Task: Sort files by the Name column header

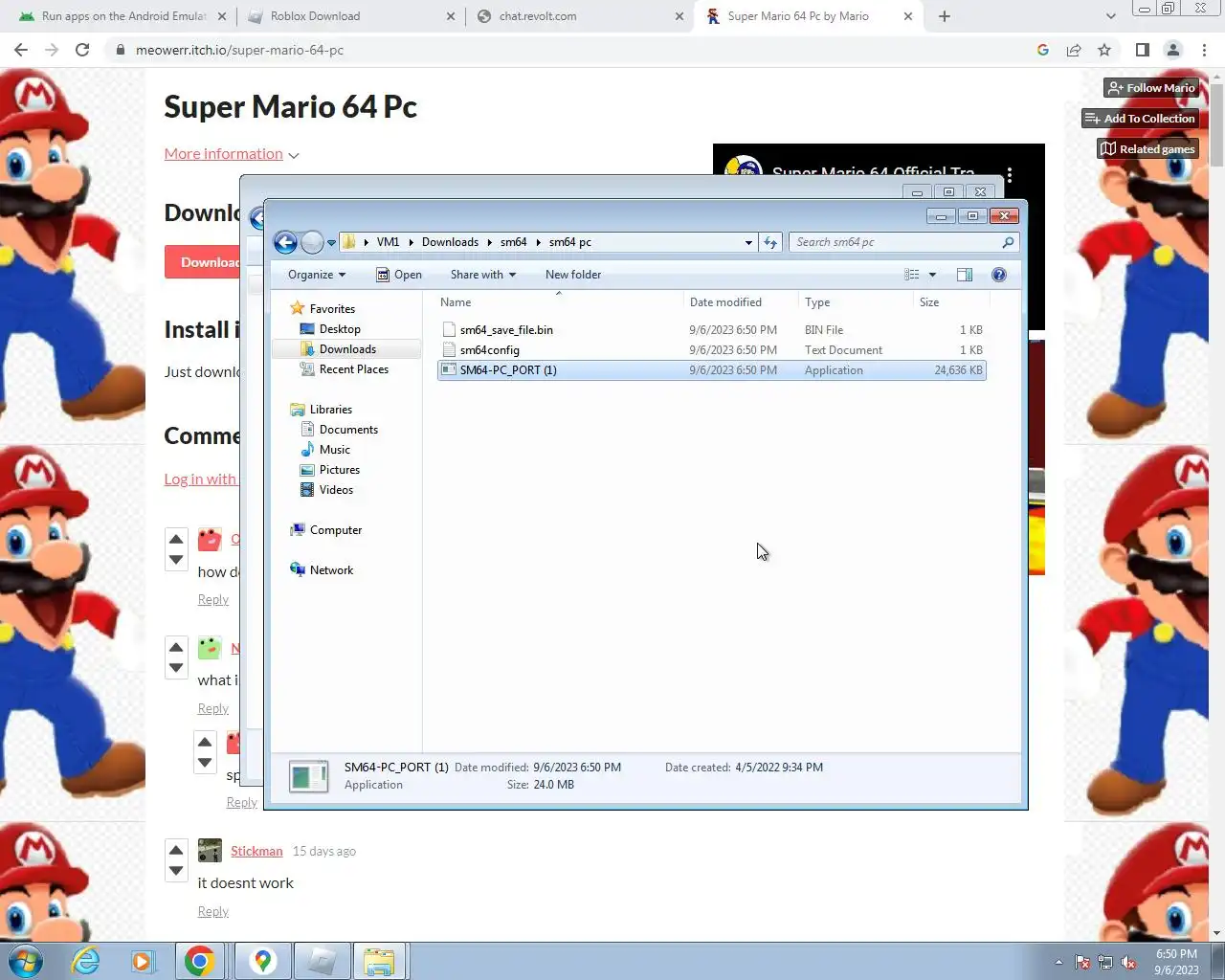Action: click(x=559, y=302)
